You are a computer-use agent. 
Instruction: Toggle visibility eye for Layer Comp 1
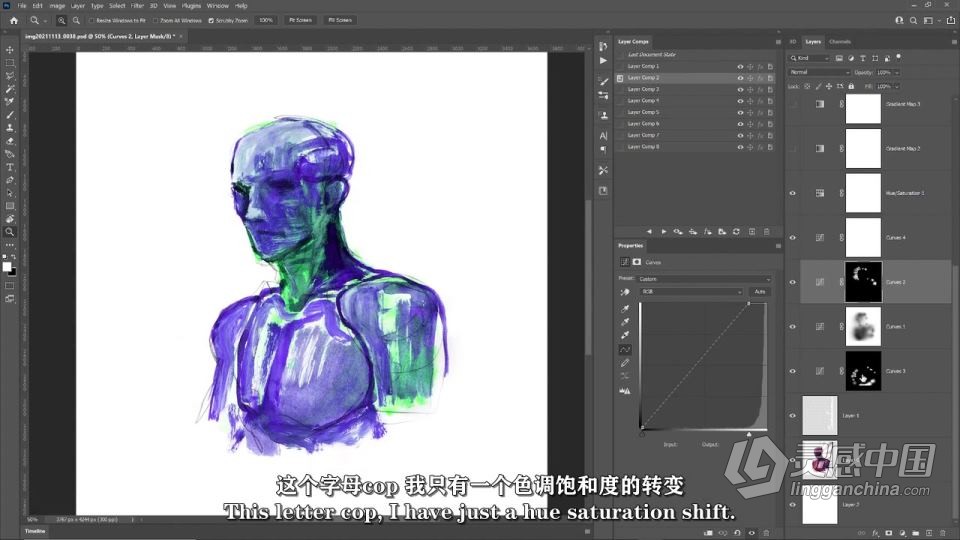point(740,66)
